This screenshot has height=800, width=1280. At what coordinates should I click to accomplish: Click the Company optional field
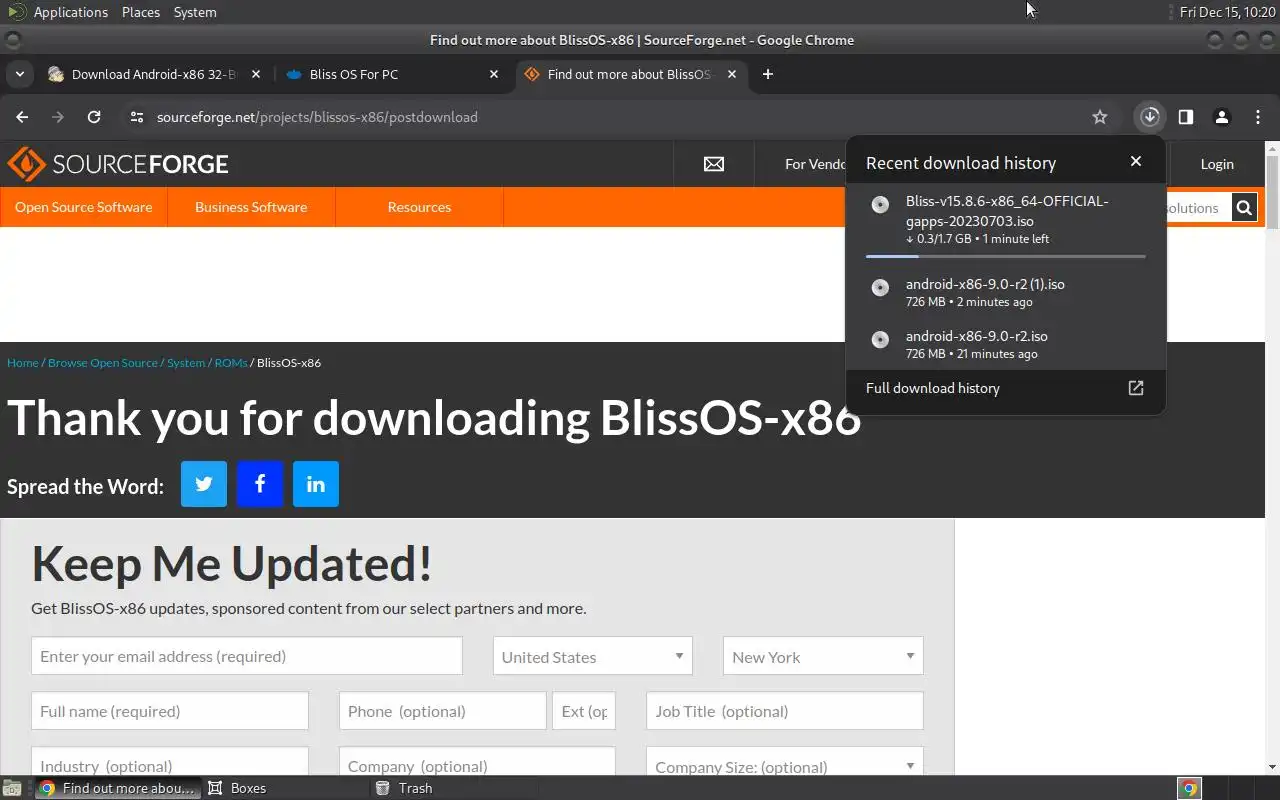pyautogui.click(x=477, y=762)
